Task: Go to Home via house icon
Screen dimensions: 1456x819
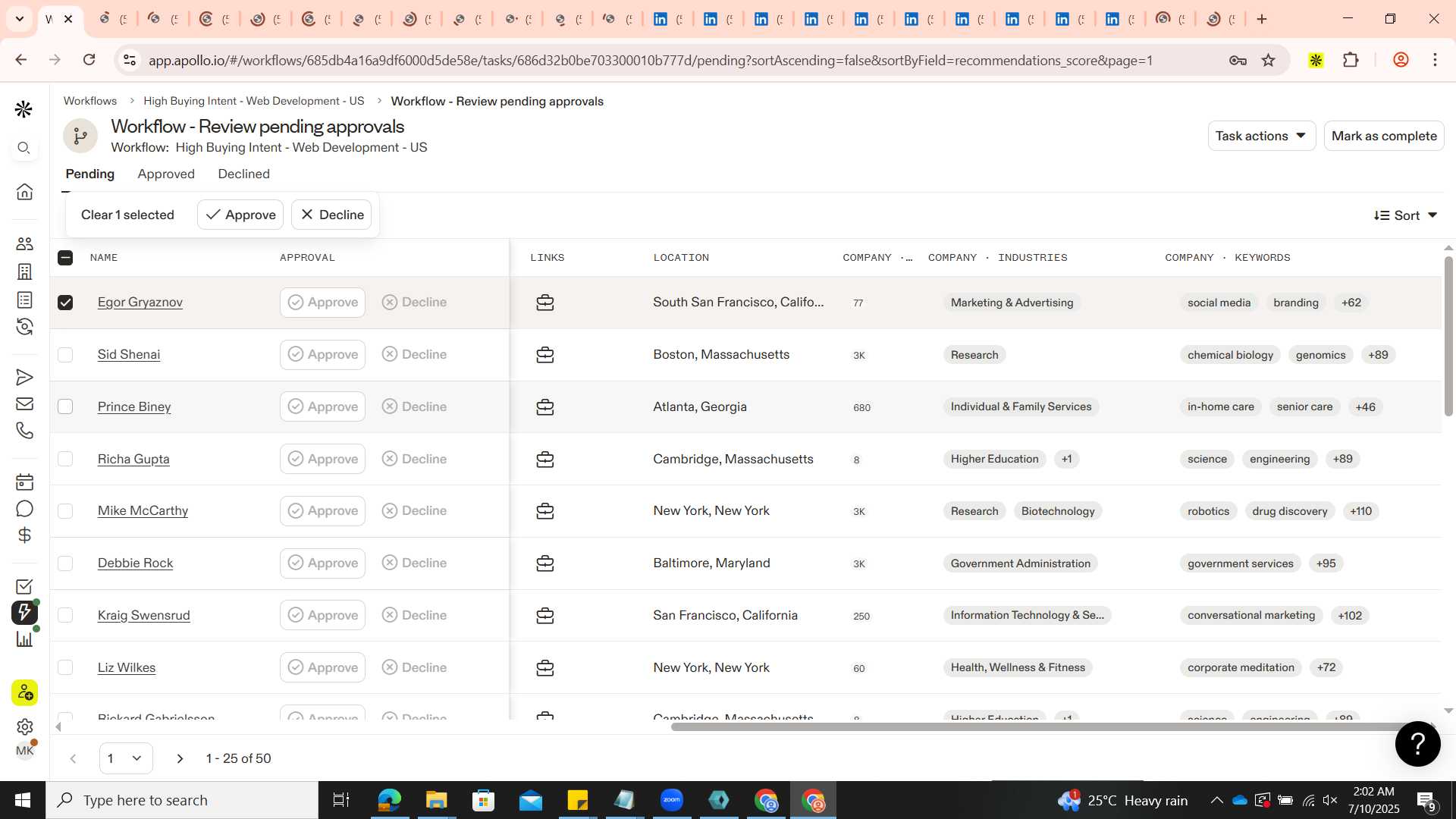Action: click(x=24, y=191)
